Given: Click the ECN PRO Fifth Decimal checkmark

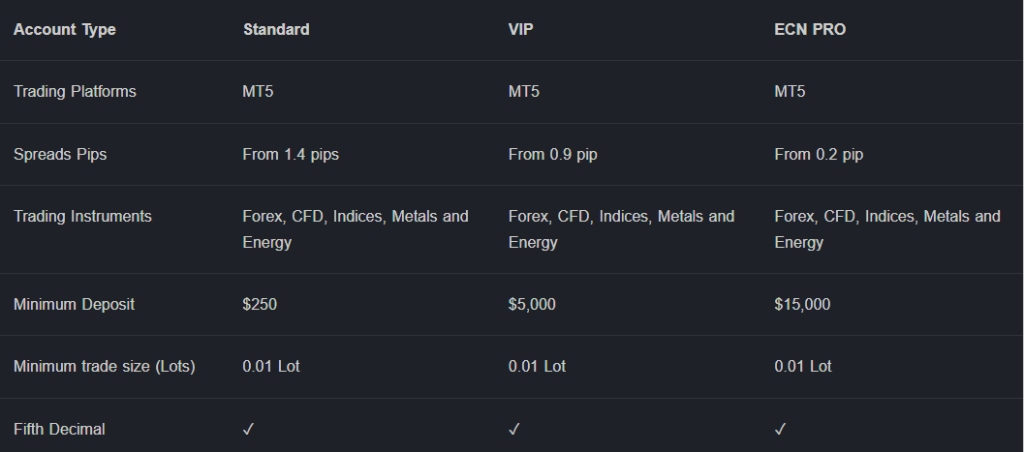Looking at the screenshot, I should click(x=780, y=429).
